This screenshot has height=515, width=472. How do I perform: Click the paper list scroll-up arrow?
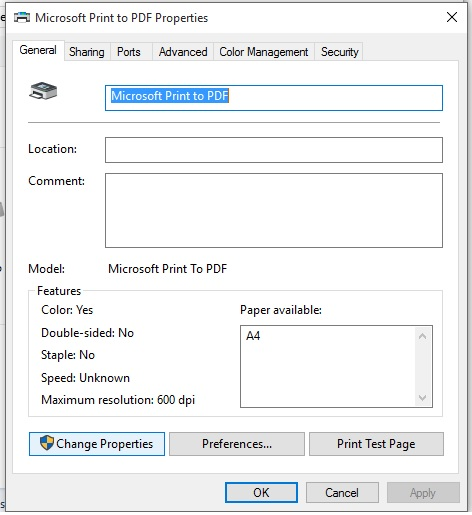[422, 336]
